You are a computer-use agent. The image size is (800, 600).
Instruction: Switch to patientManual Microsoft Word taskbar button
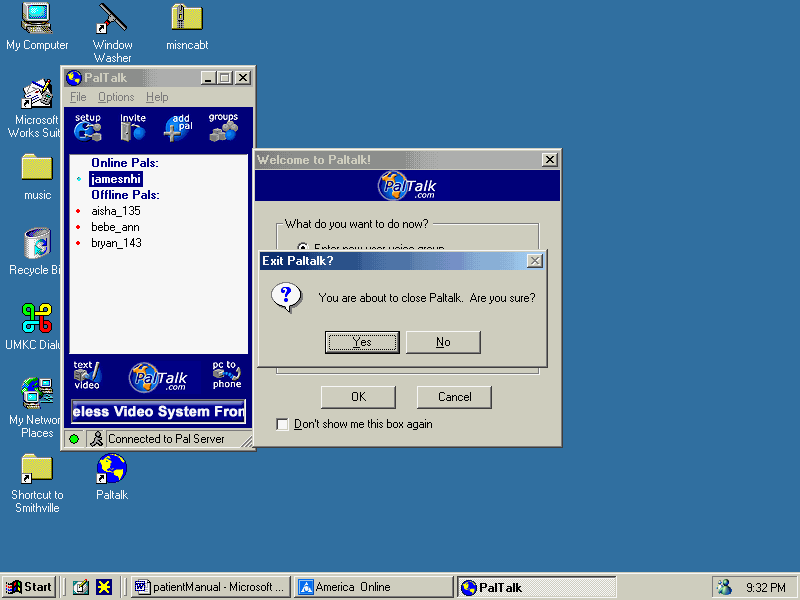click(211, 587)
